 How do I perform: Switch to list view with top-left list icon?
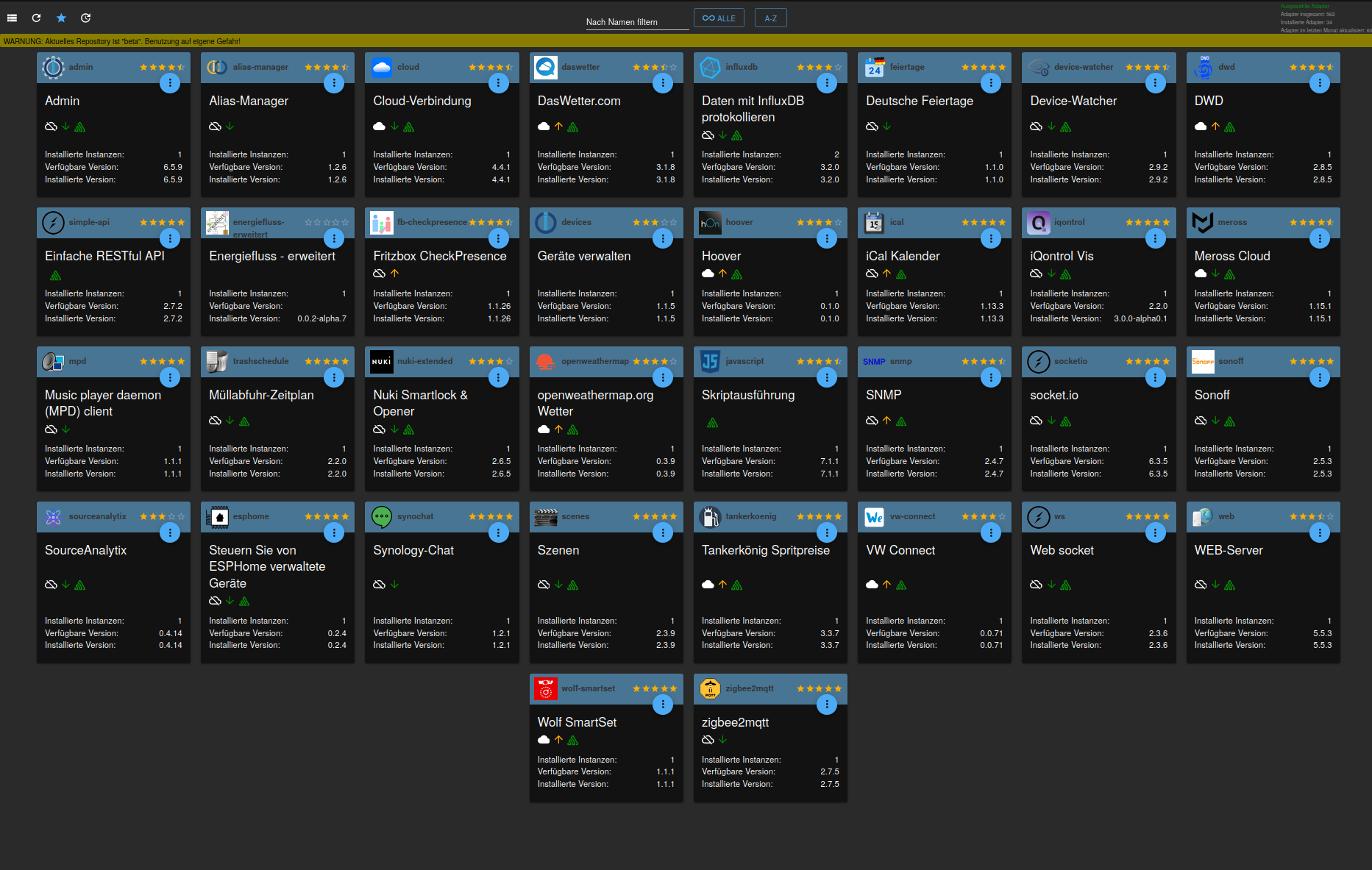[x=12, y=18]
